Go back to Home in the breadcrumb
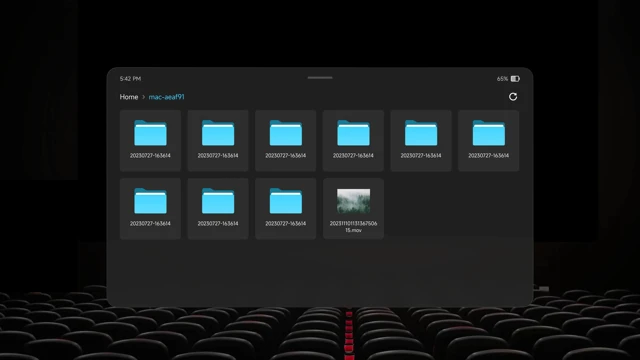 (x=129, y=97)
